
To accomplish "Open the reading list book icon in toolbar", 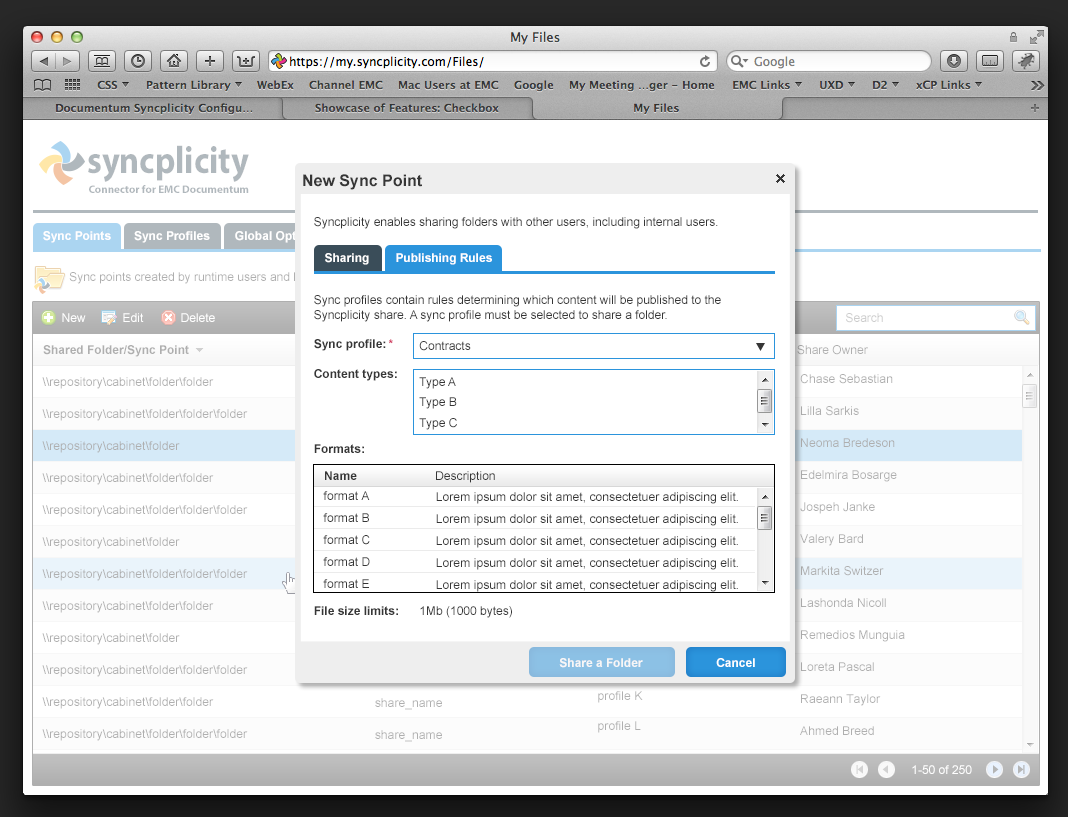I will 101,61.
